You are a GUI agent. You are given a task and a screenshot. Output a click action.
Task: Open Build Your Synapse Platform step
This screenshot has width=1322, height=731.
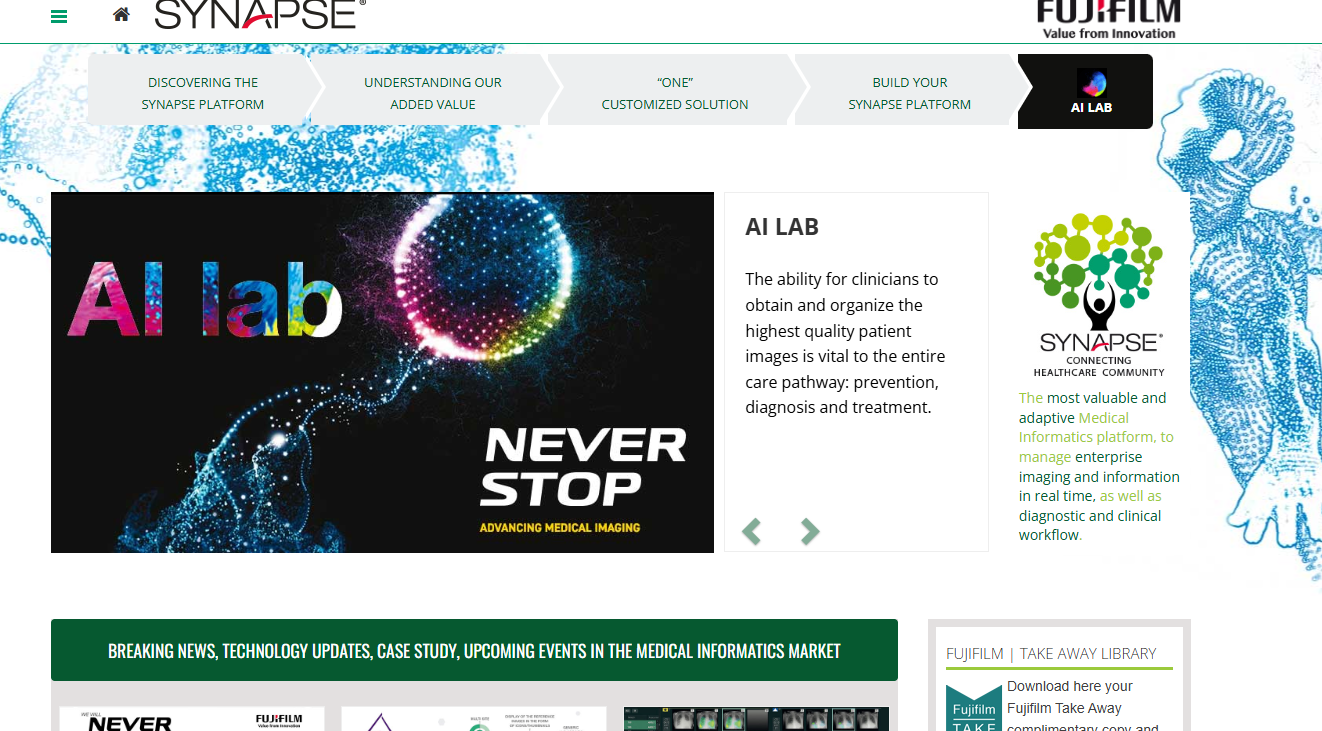click(910, 93)
